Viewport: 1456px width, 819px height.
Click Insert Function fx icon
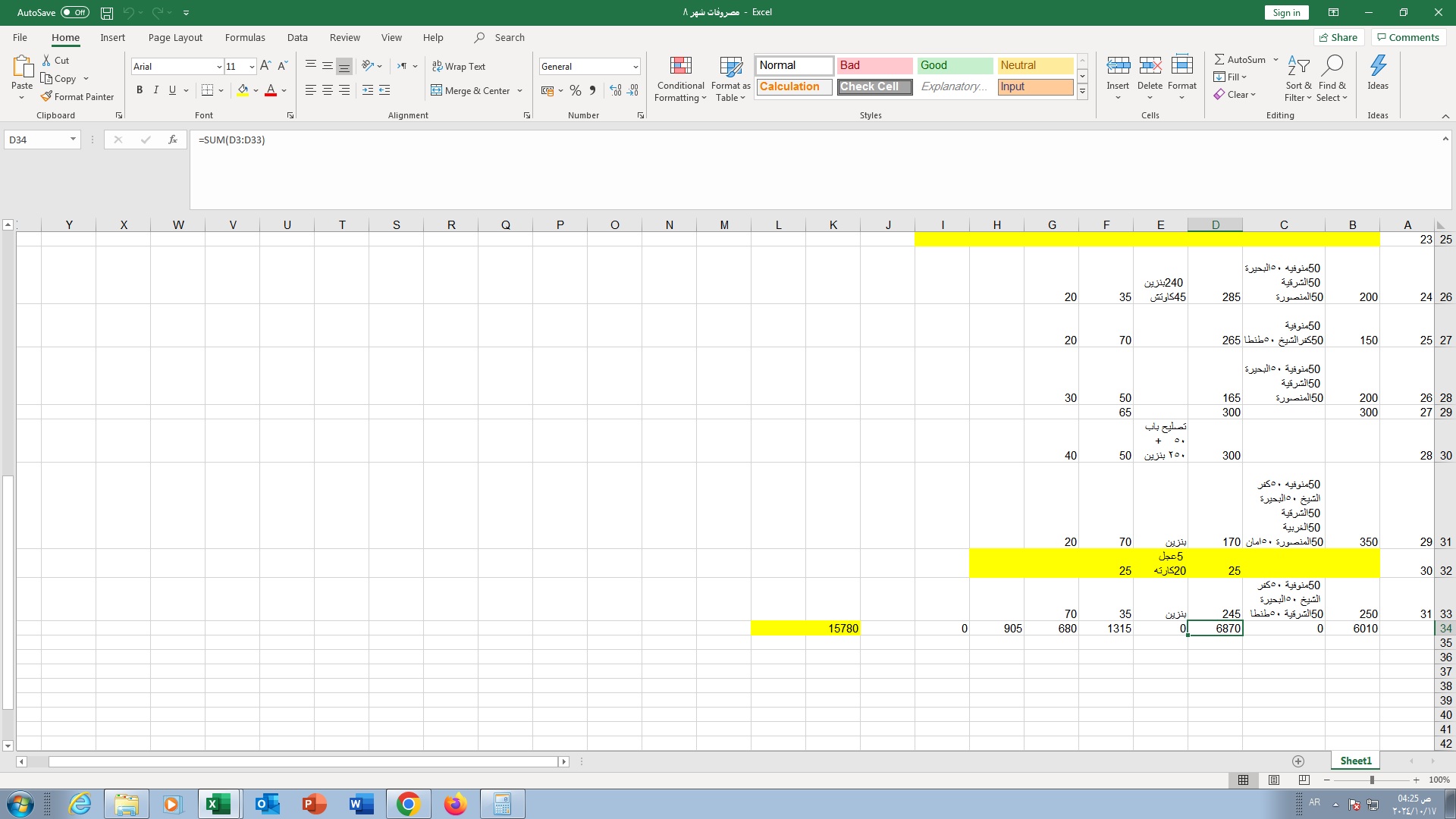pyautogui.click(x=173, y=140)
